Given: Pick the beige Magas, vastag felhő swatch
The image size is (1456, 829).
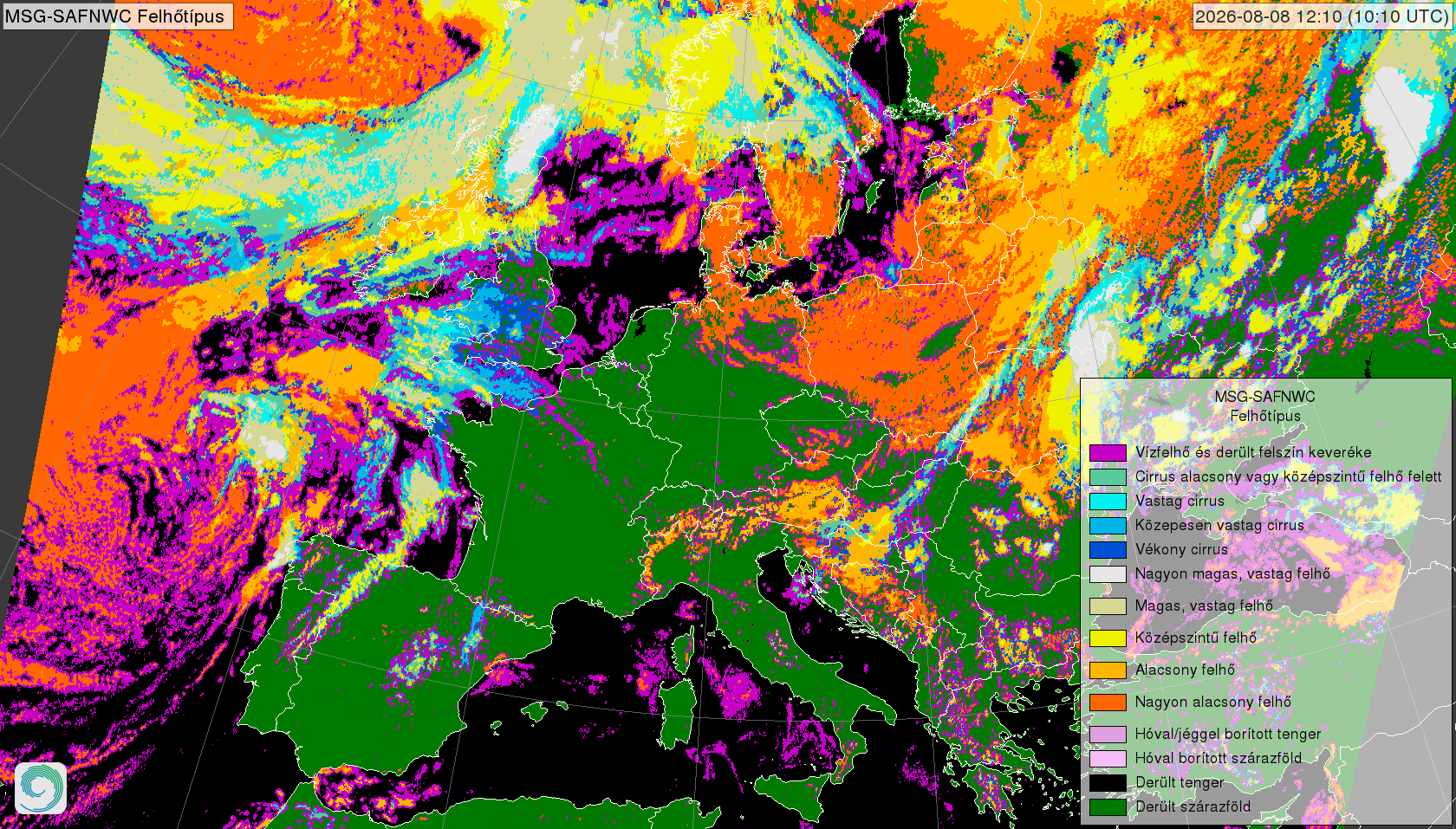Looking at the screenshot, I should click(1108, 606).
